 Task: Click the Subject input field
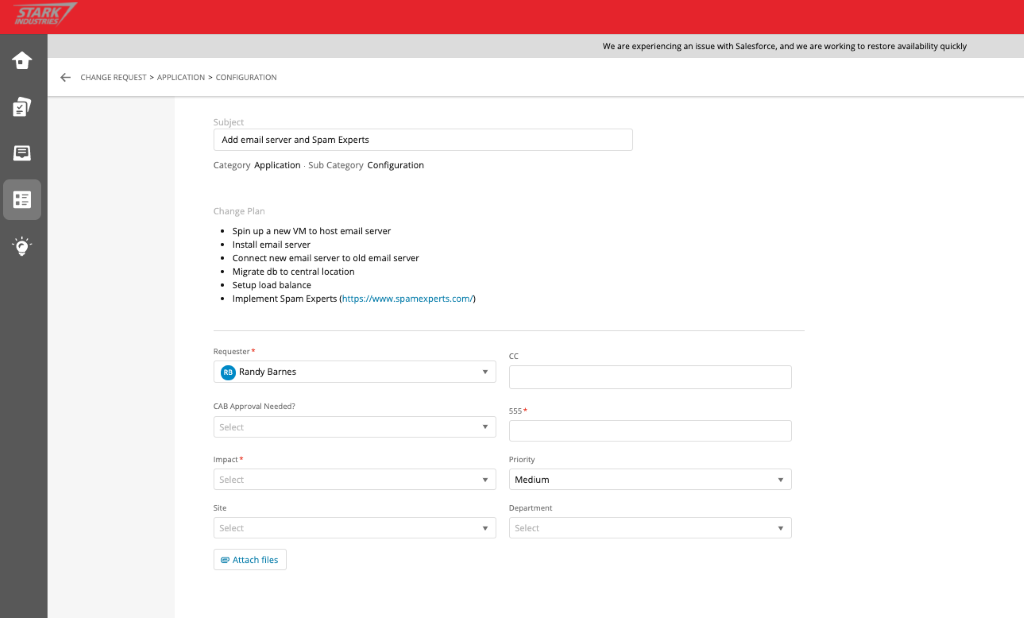pyautogui.click(x=423, y=140)
